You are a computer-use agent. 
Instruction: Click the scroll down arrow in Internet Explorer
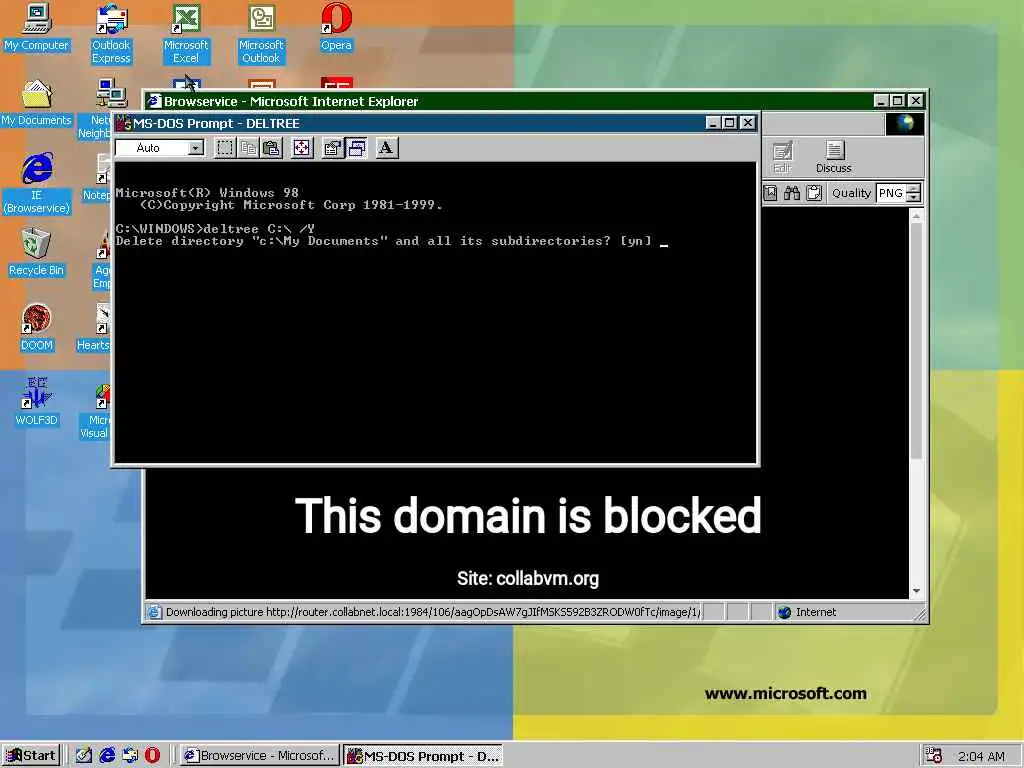[x=916, y=590]
